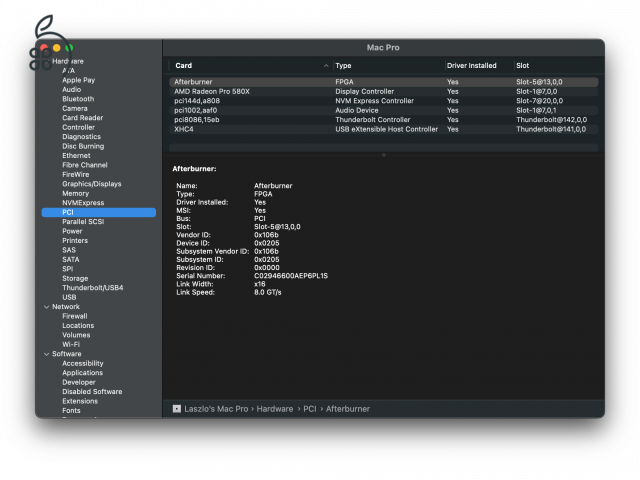The image size is (640, 480).
Task: Open Audio in the sidebar
Action: pyautogui.click(x=71, y=89)
